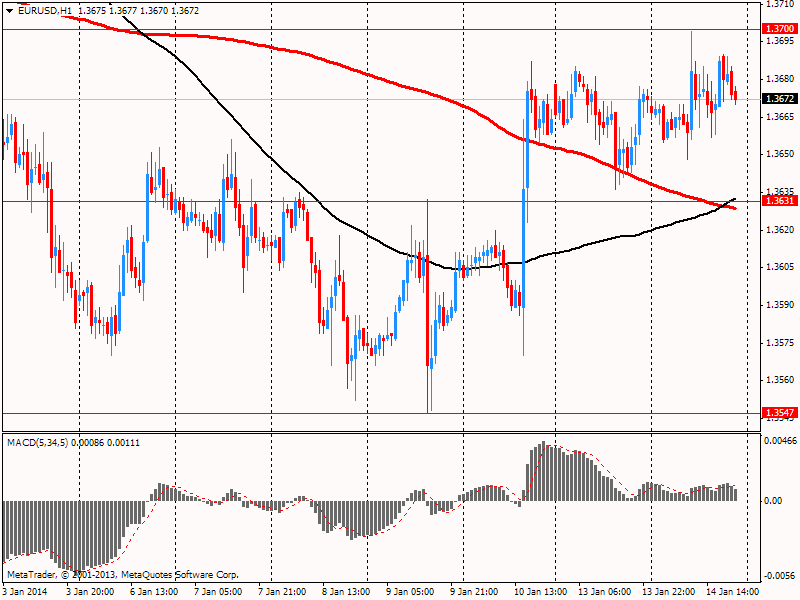Select the 1.3631 red price level label

[780, 201]
